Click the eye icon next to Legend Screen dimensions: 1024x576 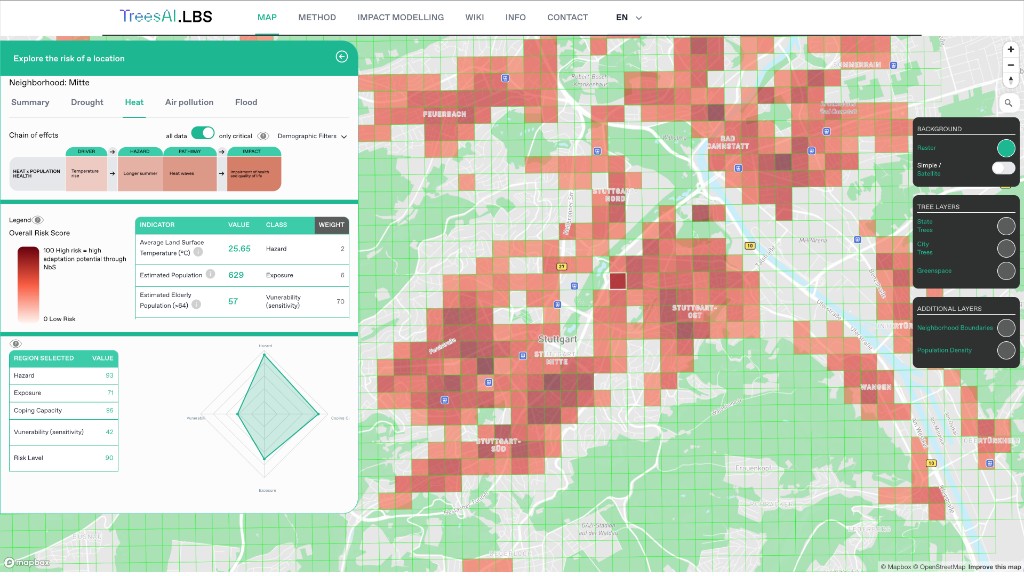38,220
